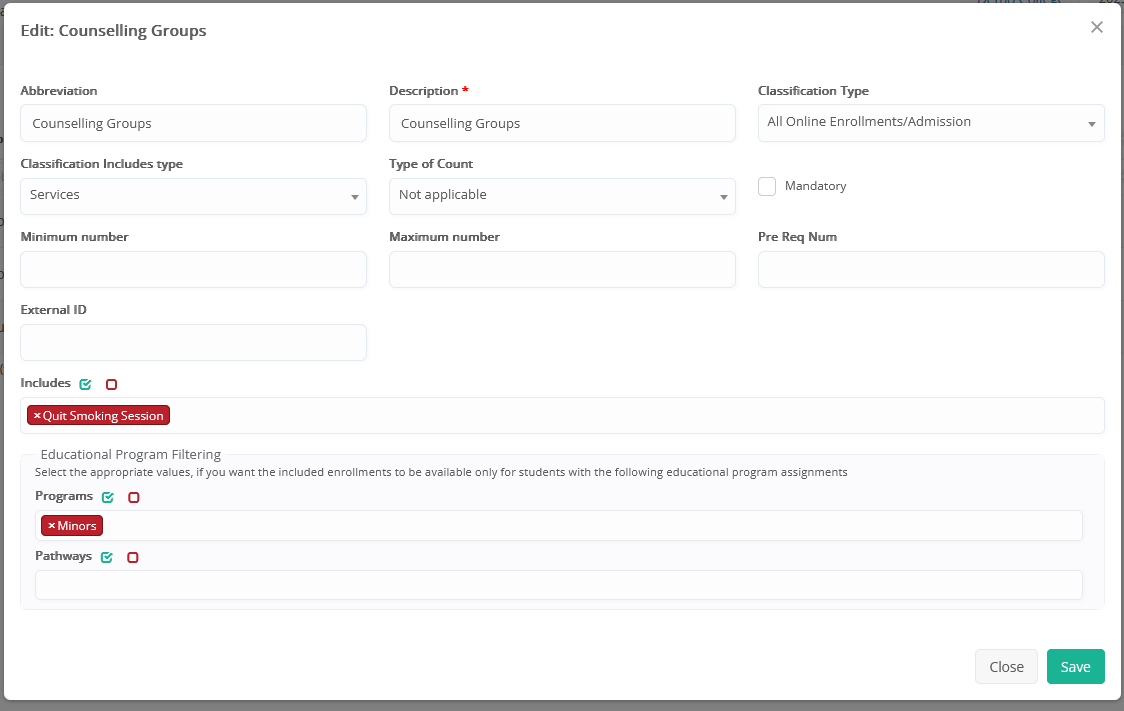Dismiss dialog with the X icon
Image resolution: width=1124 pixels, height=711 pixels.
(1096, 28)
